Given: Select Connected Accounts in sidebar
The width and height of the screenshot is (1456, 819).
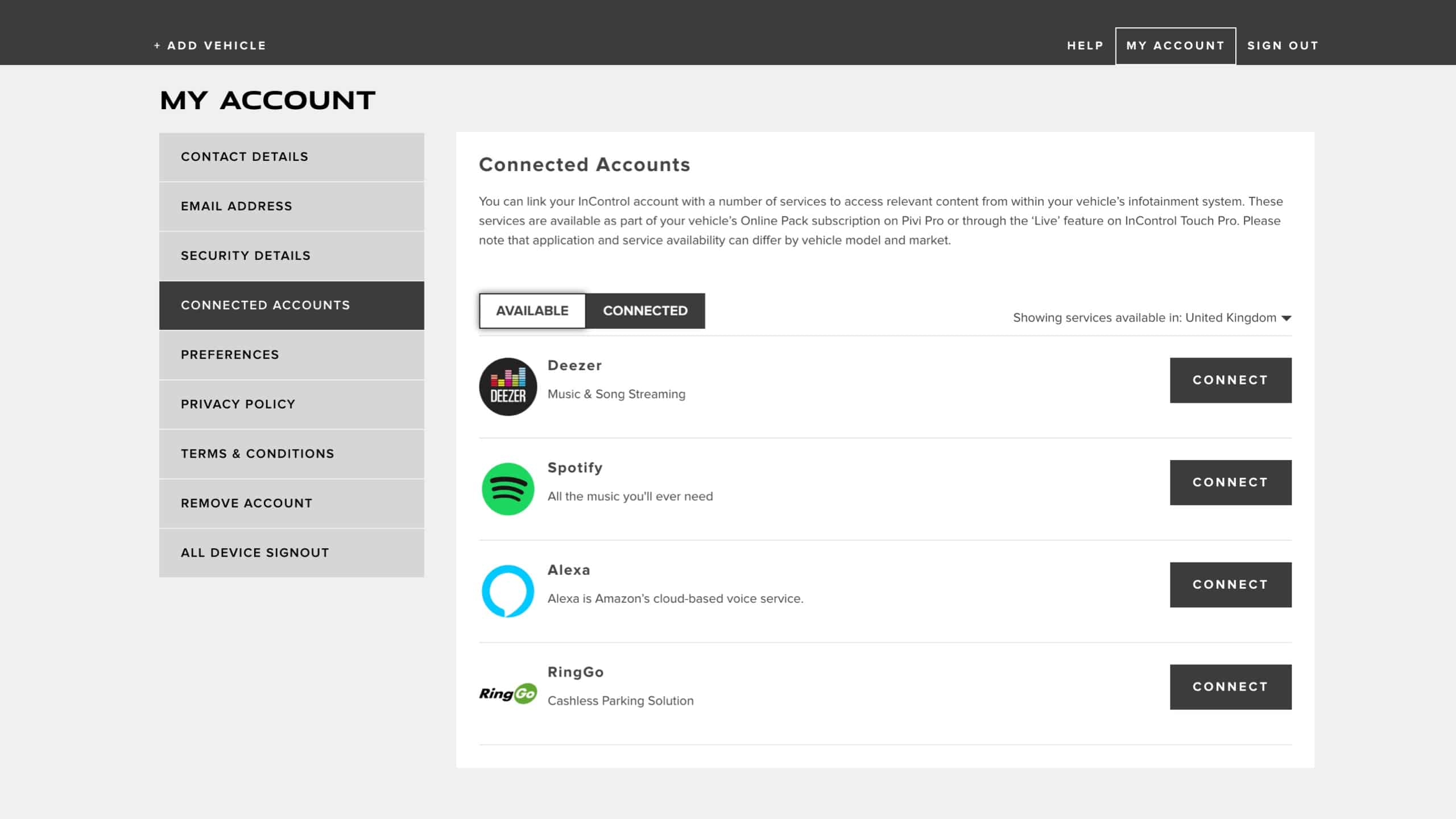Looking at the screenshot, I should tap(266, 305).
